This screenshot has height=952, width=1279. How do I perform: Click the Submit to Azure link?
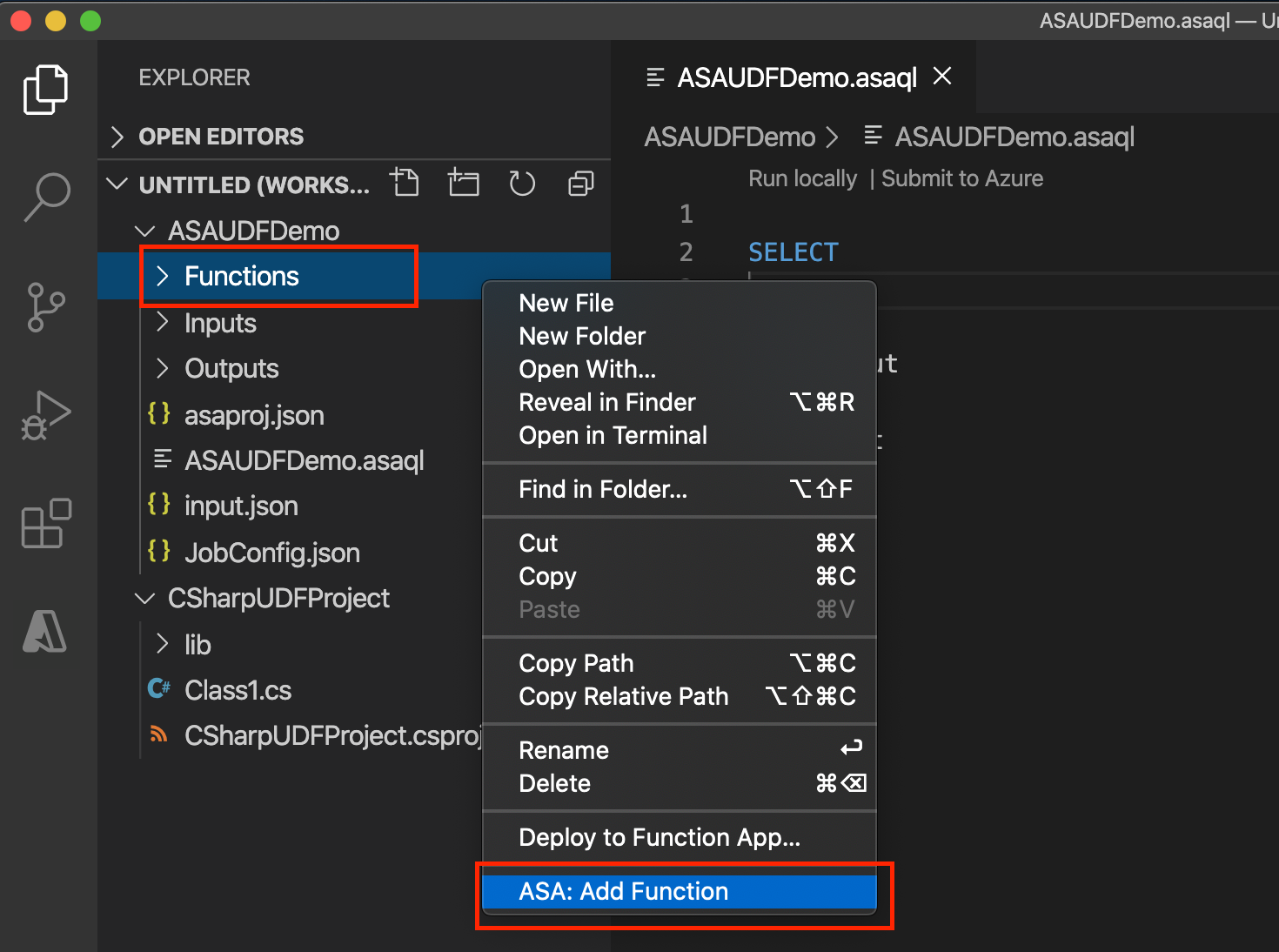click(x=961, y=178)
